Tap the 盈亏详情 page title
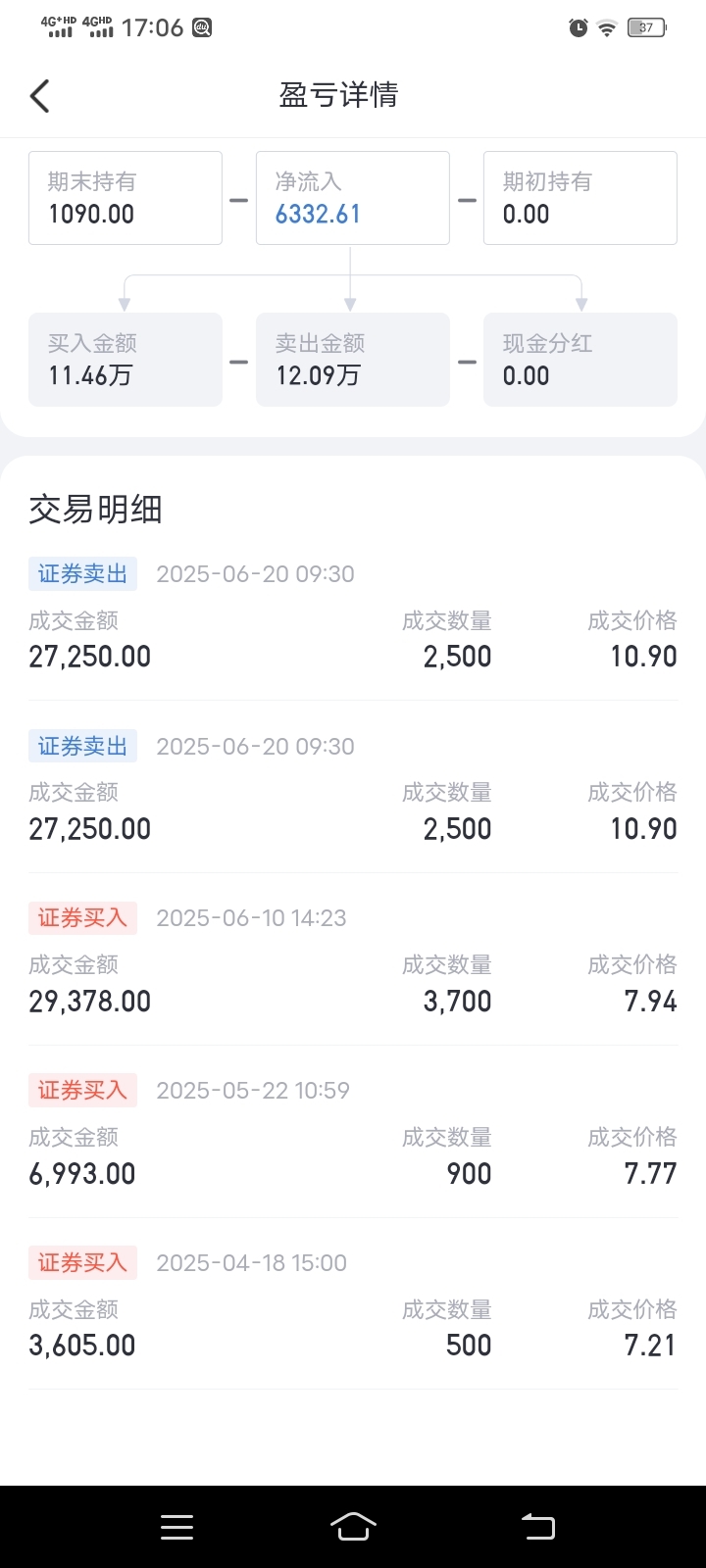 pos(339,95)
